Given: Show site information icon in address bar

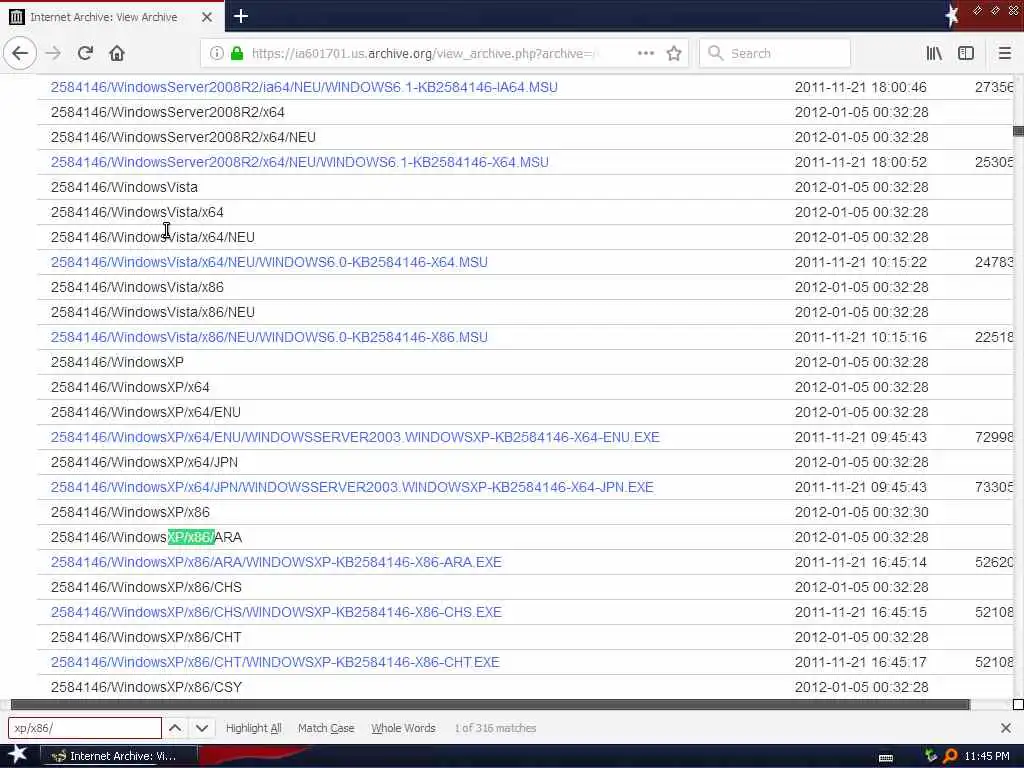Looking at the screenshot, I should click(x=216, y=53).
